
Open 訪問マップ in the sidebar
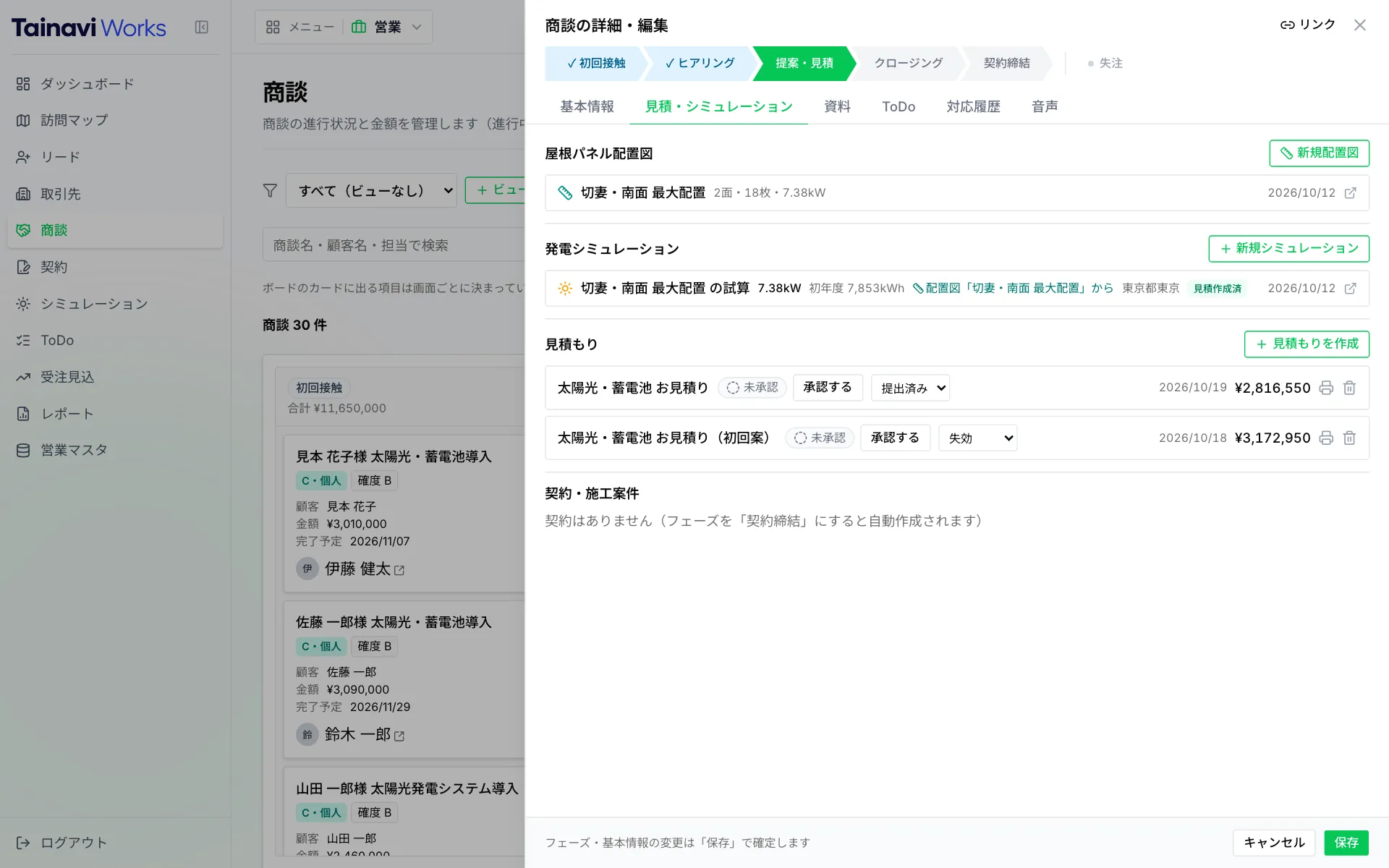click(115, 120)
